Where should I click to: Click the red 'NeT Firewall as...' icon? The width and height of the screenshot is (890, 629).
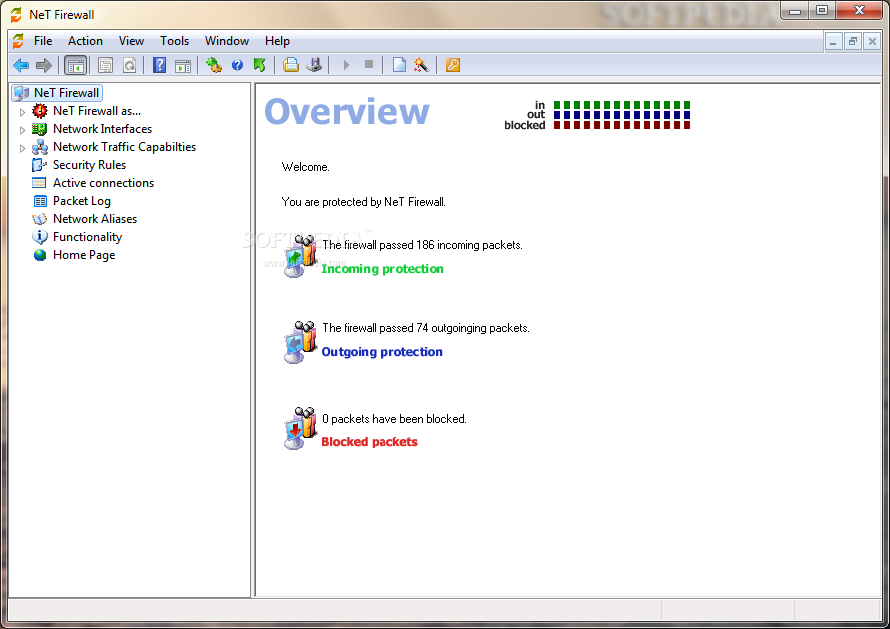[x=40, y=111]
